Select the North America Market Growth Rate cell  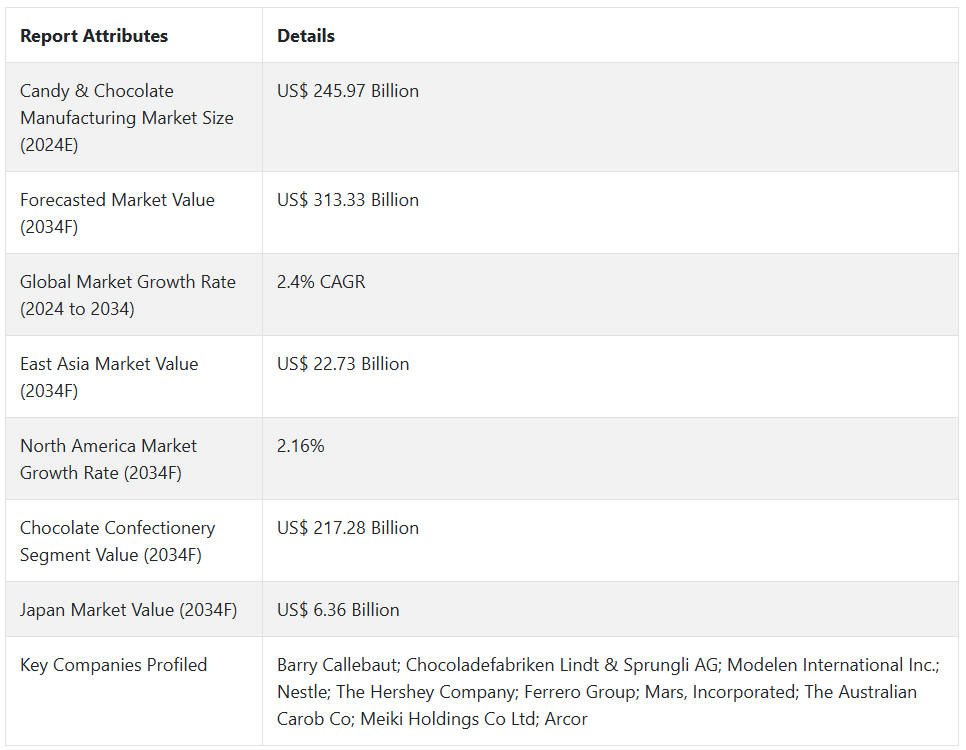108,459
